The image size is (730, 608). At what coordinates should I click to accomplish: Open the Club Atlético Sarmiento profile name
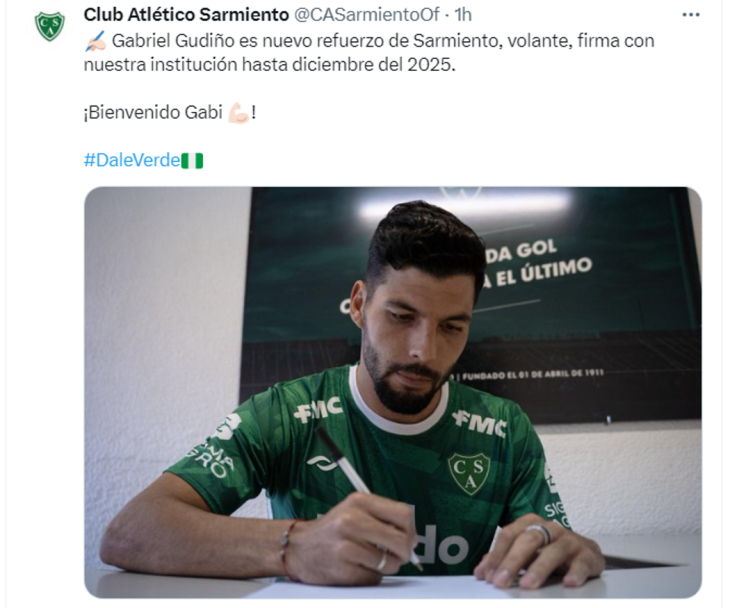186,15
